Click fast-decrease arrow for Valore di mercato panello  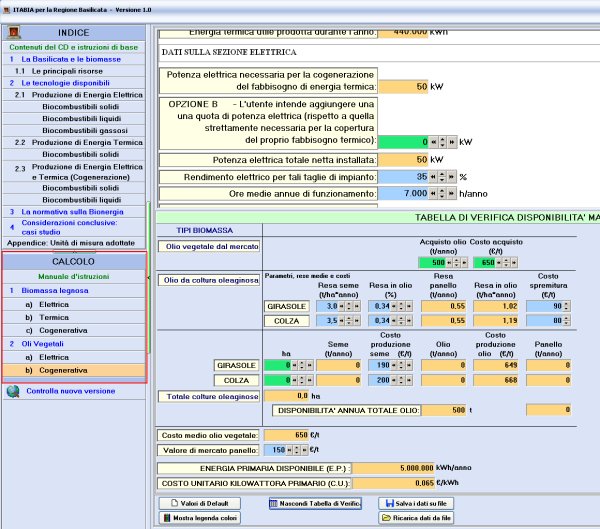[289, 450]
